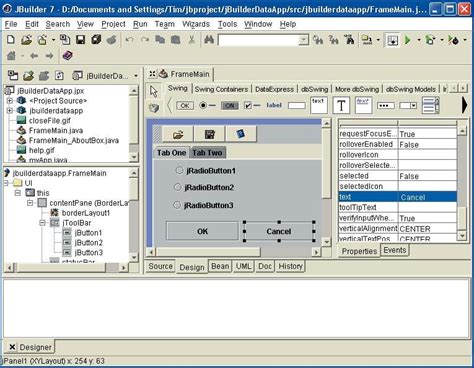The height and width of the screenshot is (368, 474).
Task: Open the File menu
Action: coord(11,24)
